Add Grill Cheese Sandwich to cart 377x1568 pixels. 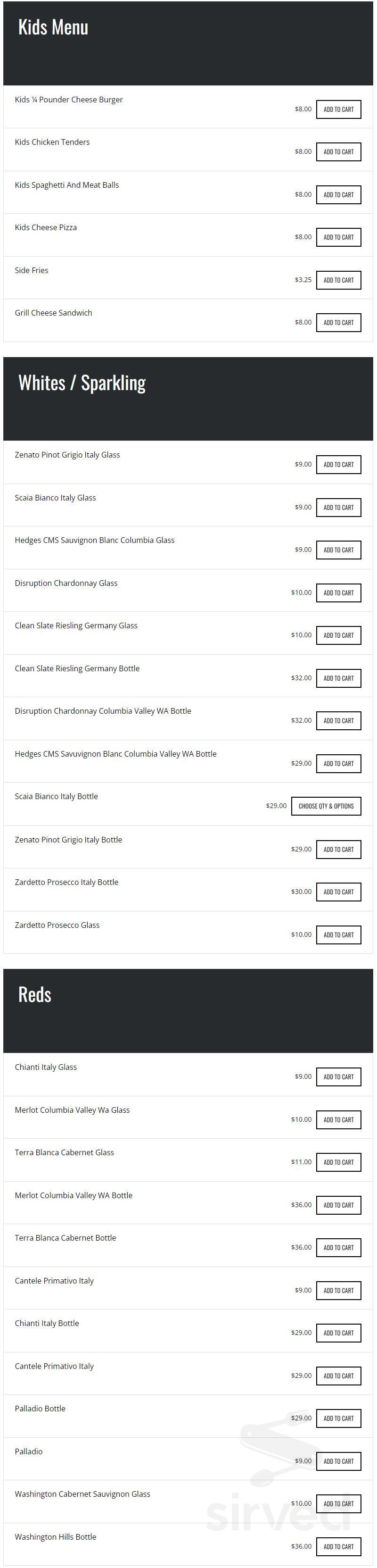click(x=338, y=323)
